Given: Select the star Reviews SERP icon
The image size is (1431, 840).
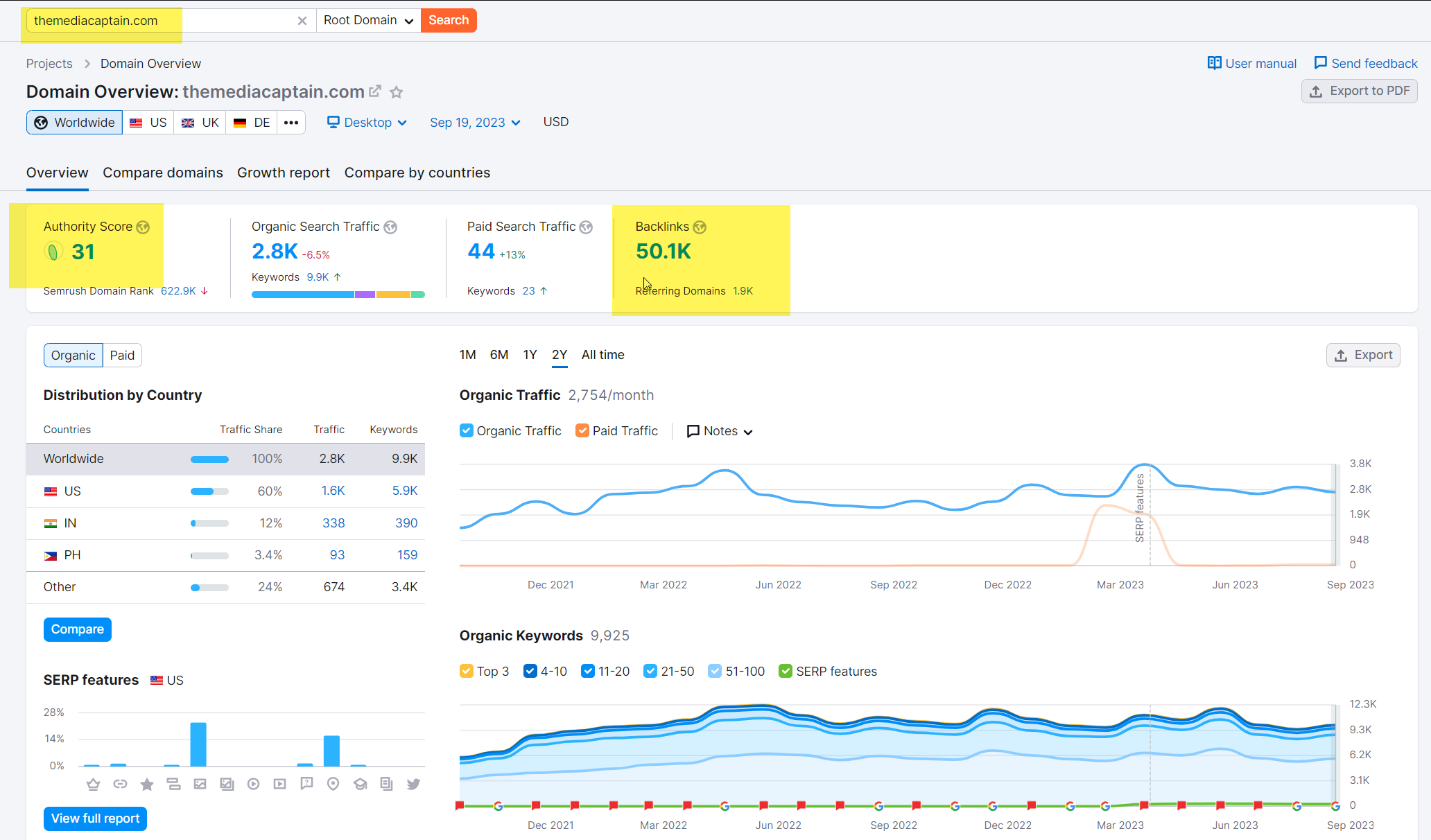Looking at the screenshot, I should pos(147,784).
